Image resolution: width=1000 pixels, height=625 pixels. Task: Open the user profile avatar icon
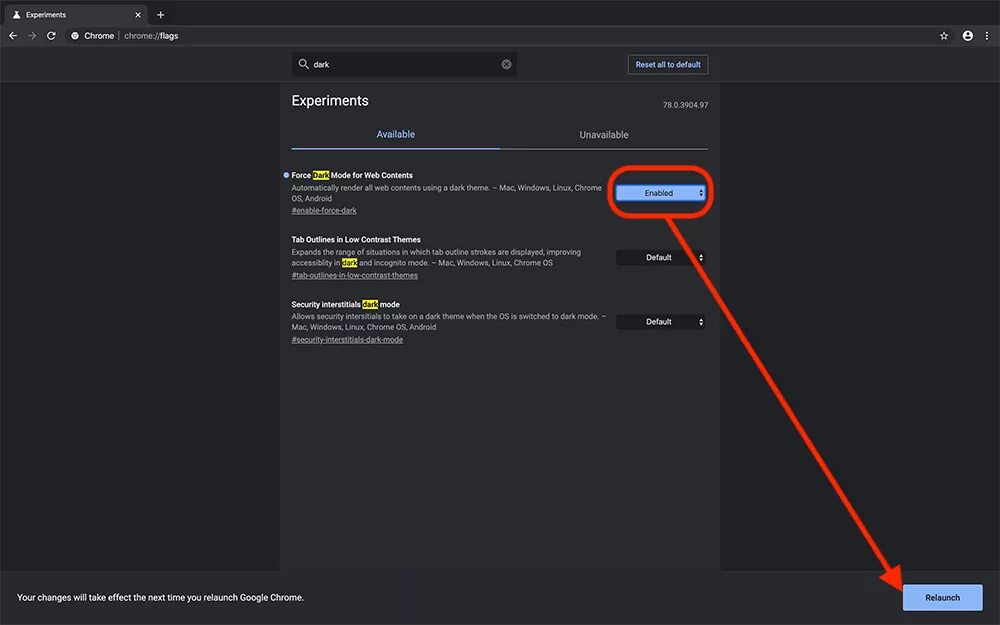(x=967, y=36)
